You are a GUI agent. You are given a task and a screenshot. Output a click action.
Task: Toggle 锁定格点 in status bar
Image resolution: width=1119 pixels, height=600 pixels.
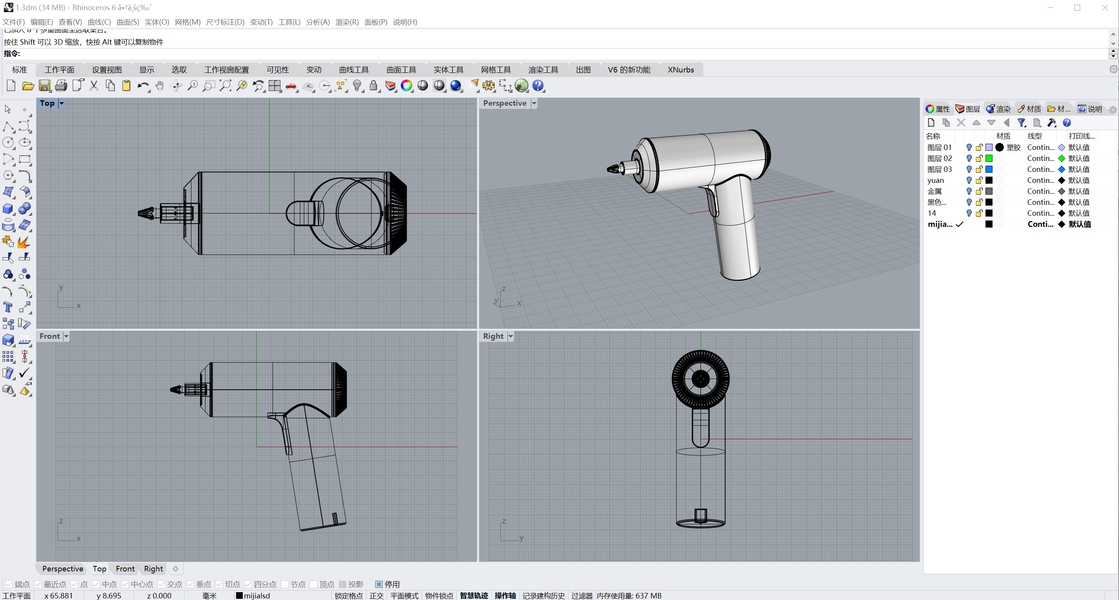[349, 596]
